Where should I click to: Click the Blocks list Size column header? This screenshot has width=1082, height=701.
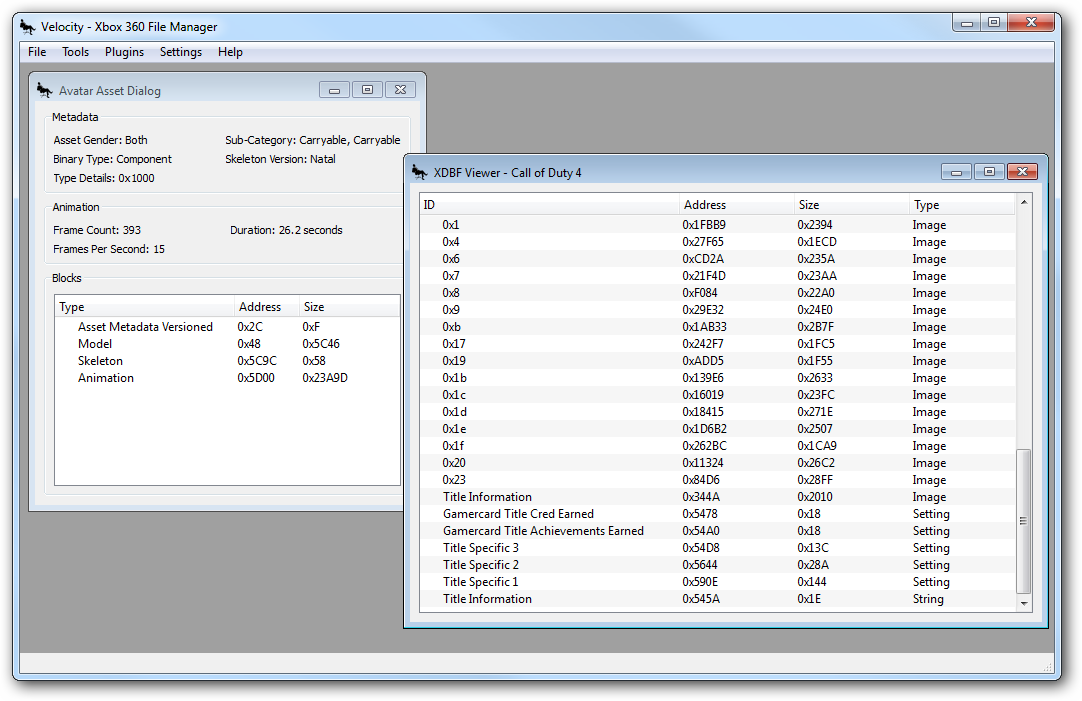[x=349, y=307]
